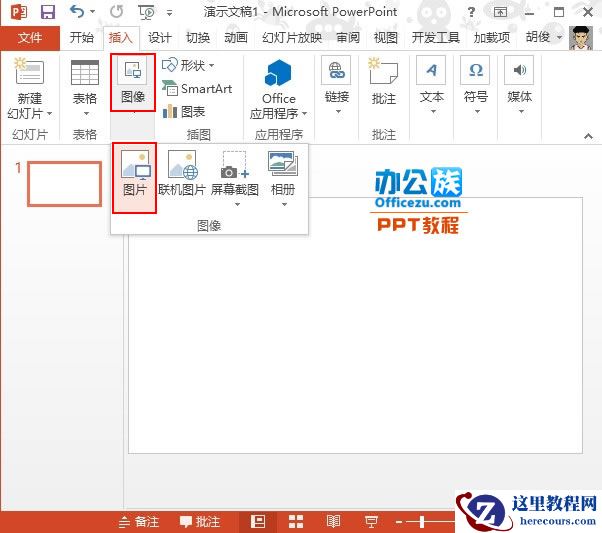
Task: Switch to the 设计 tab
Action: coord(159,38)
